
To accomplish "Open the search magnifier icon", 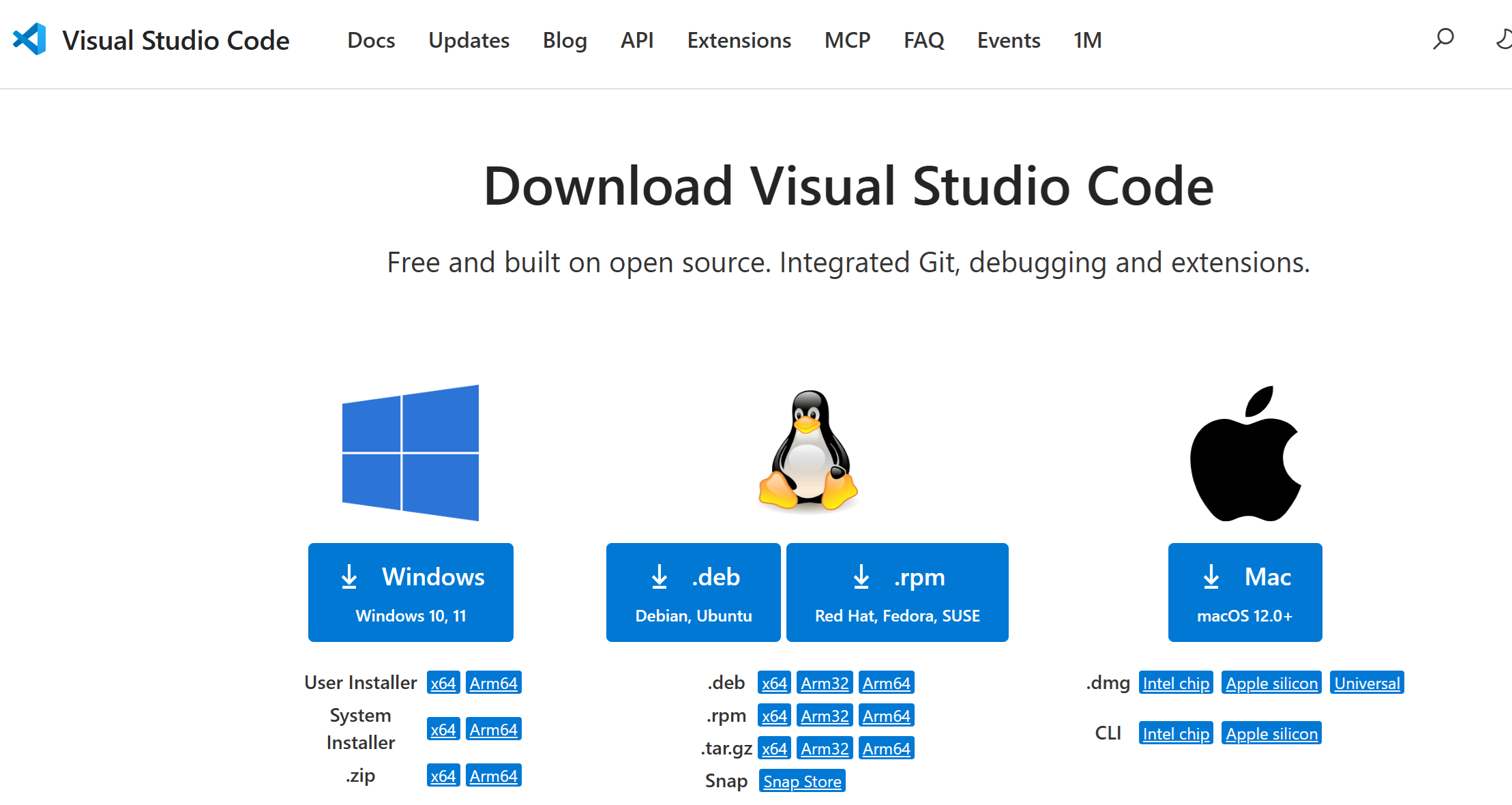I will point(1443,39).
